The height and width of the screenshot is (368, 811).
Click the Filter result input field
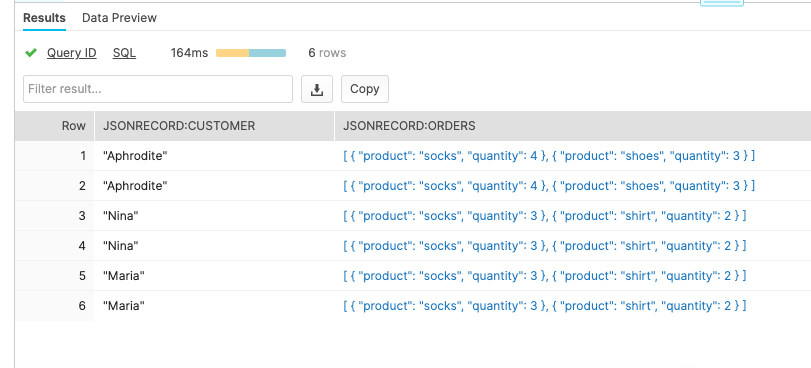point(158,89)
